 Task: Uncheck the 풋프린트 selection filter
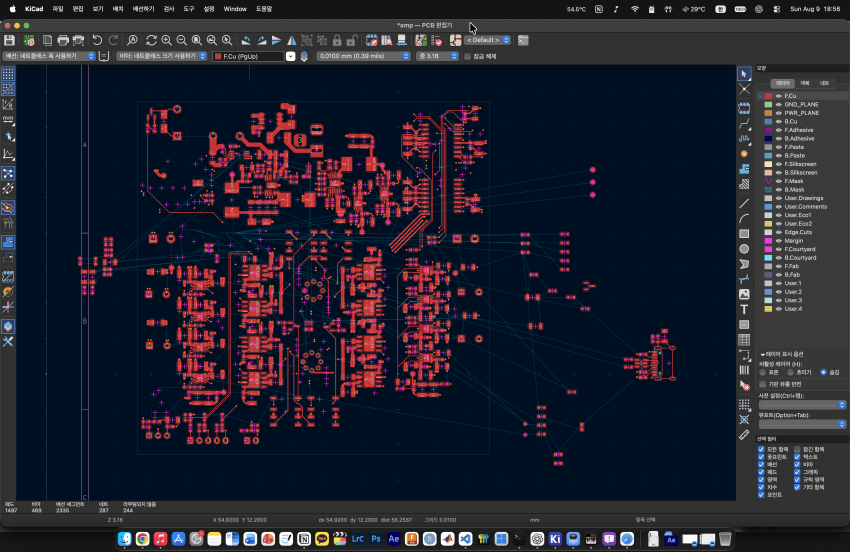tap(761, 457)
